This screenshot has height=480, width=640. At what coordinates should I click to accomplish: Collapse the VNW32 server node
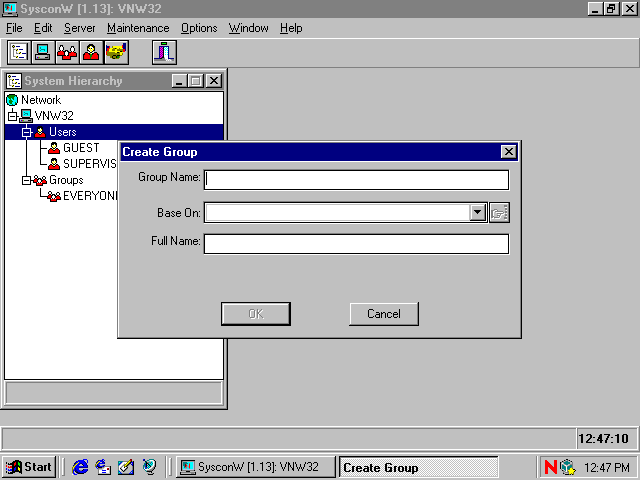point(13,116)
